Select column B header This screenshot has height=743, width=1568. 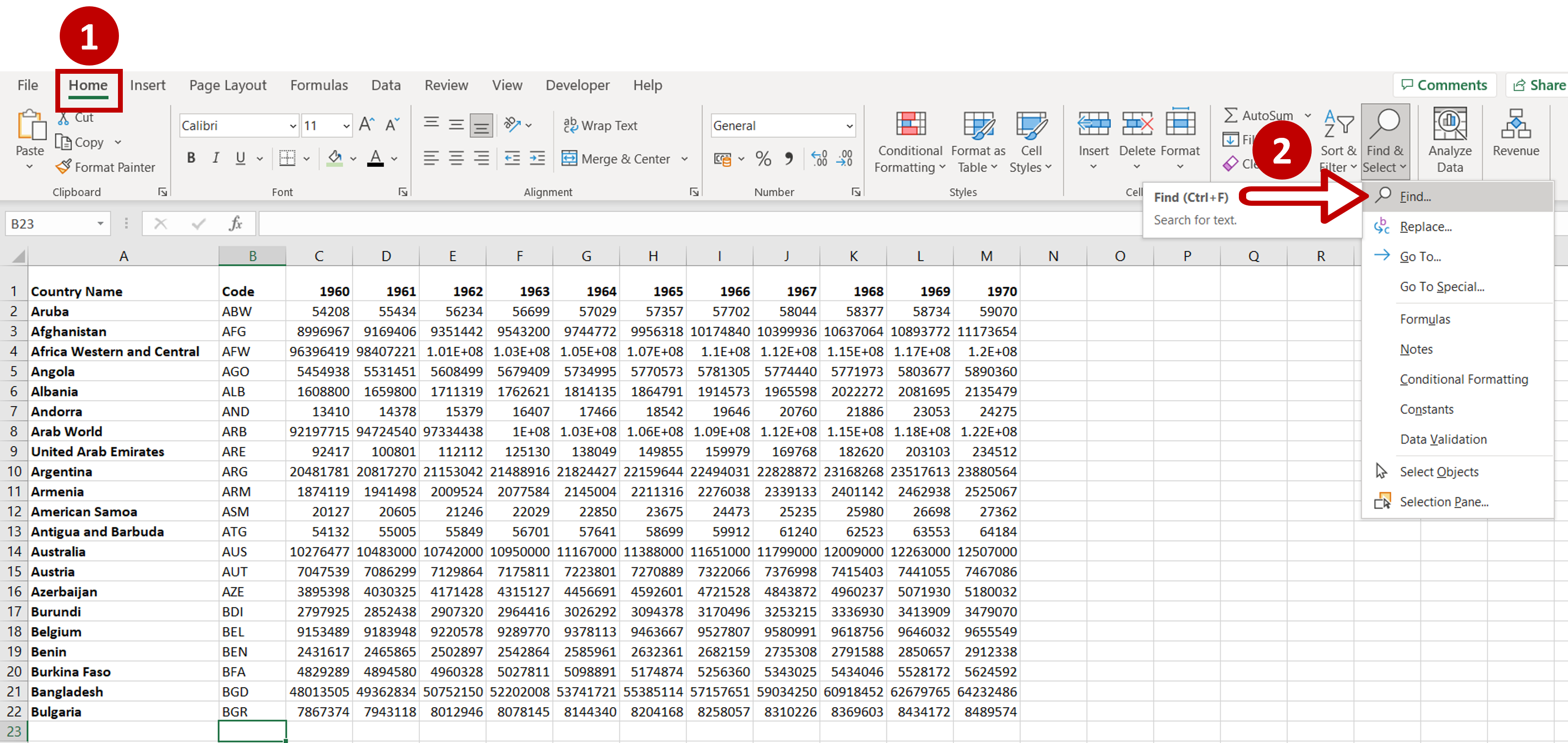[x=252, y=256]
